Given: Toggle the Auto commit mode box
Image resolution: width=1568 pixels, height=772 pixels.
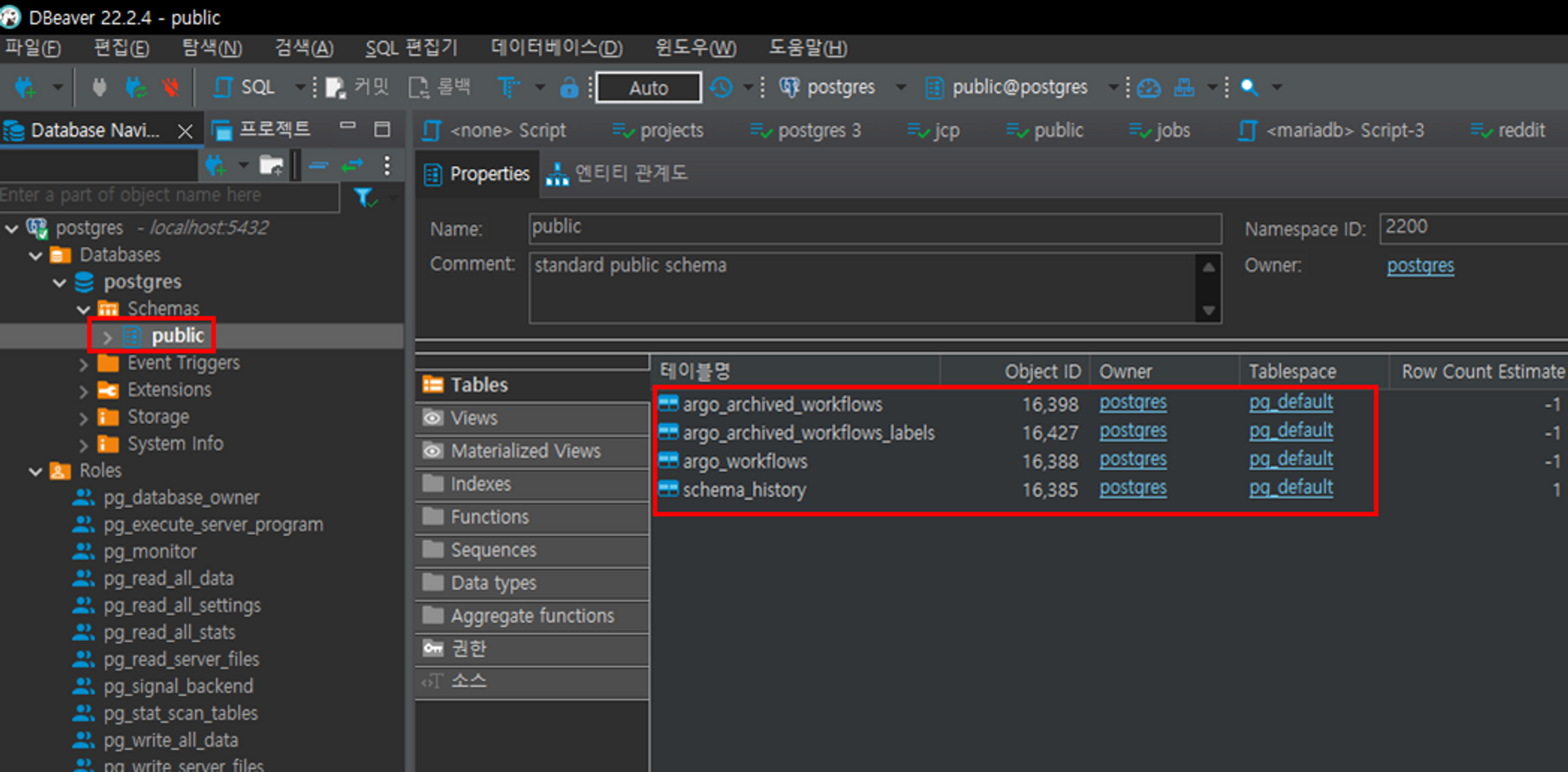Looking at the screenshot, I should (x=648, y=87).
